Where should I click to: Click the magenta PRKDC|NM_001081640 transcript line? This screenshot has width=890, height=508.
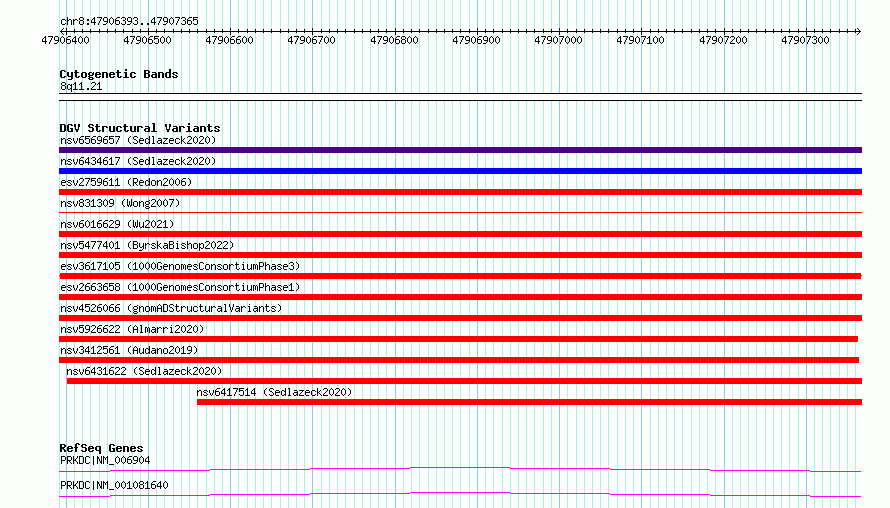point(460,494)
